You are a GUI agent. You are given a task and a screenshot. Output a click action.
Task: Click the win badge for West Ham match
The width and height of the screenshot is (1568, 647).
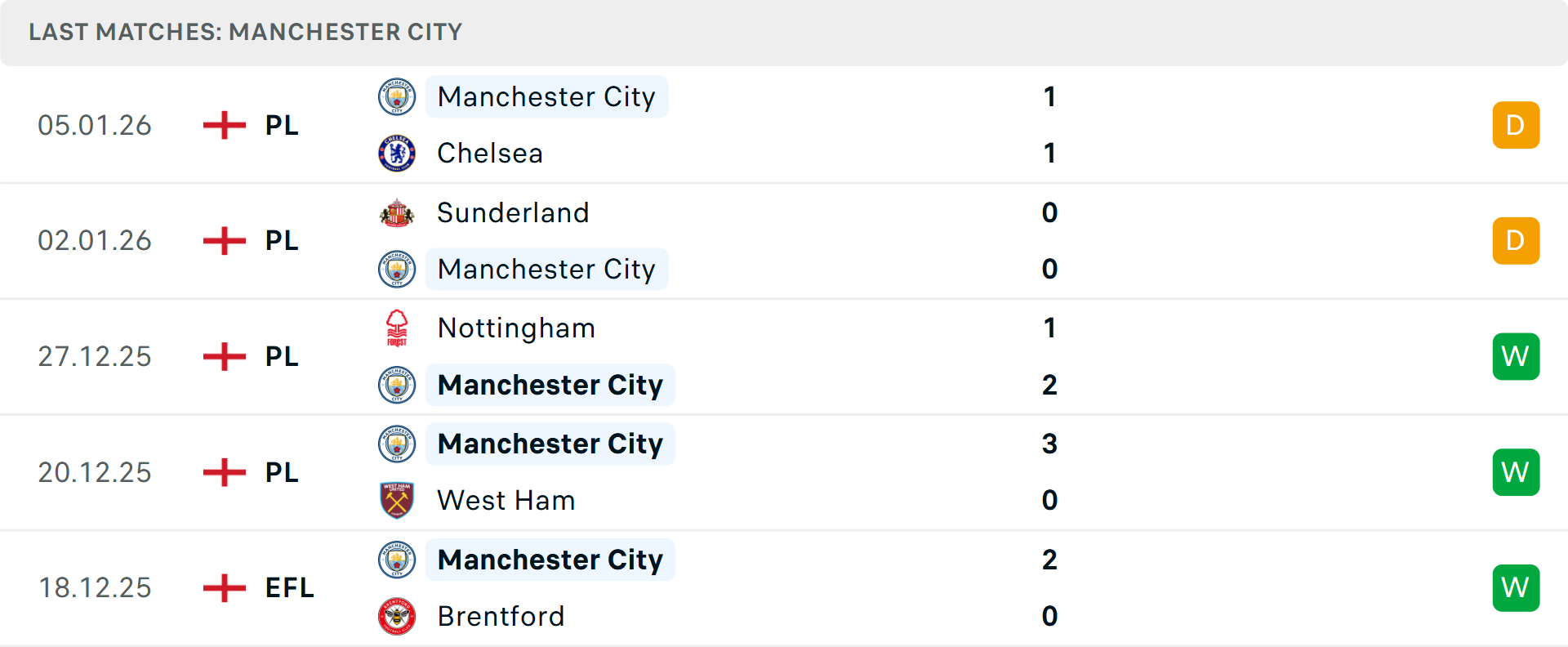click(x=1516, y=472)
